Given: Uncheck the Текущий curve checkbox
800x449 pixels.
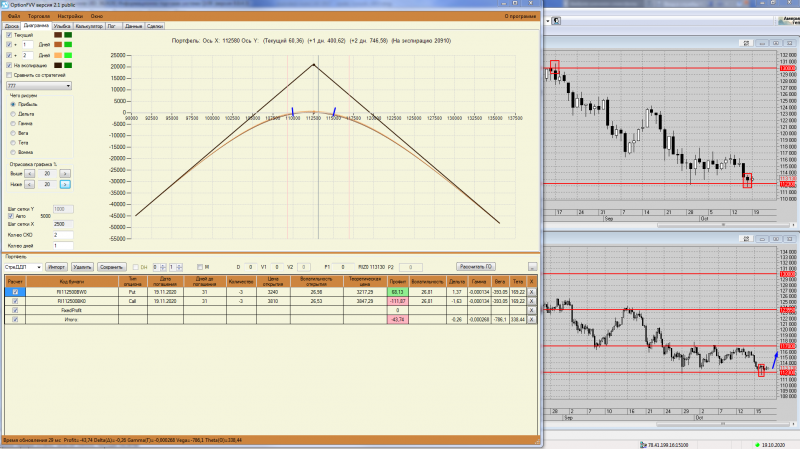Looking at the screenshot, I should tap(9, 35).
